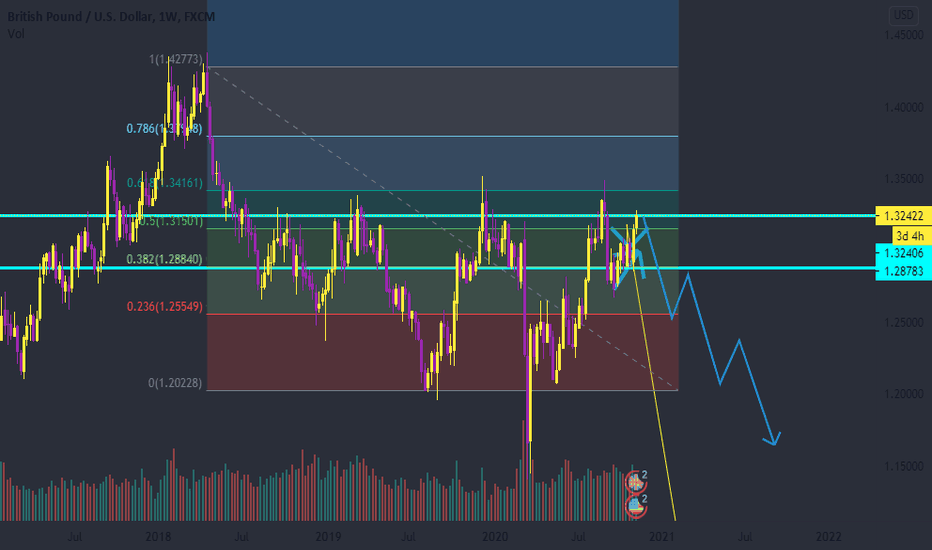The image size is (932, 550).
Task: Click the 1(1.42773) Fibonacci top label
Action: tap(176, 59)
